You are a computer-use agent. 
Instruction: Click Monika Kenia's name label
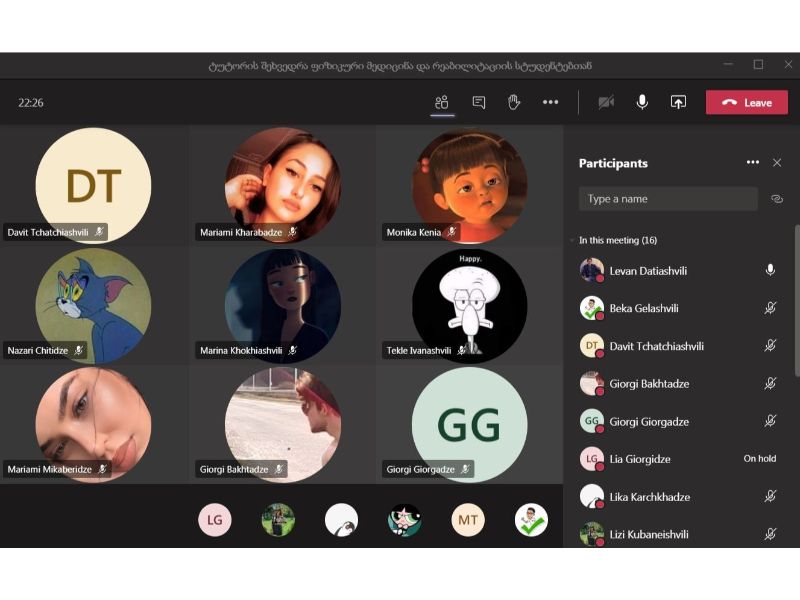[x=414, y=232]
